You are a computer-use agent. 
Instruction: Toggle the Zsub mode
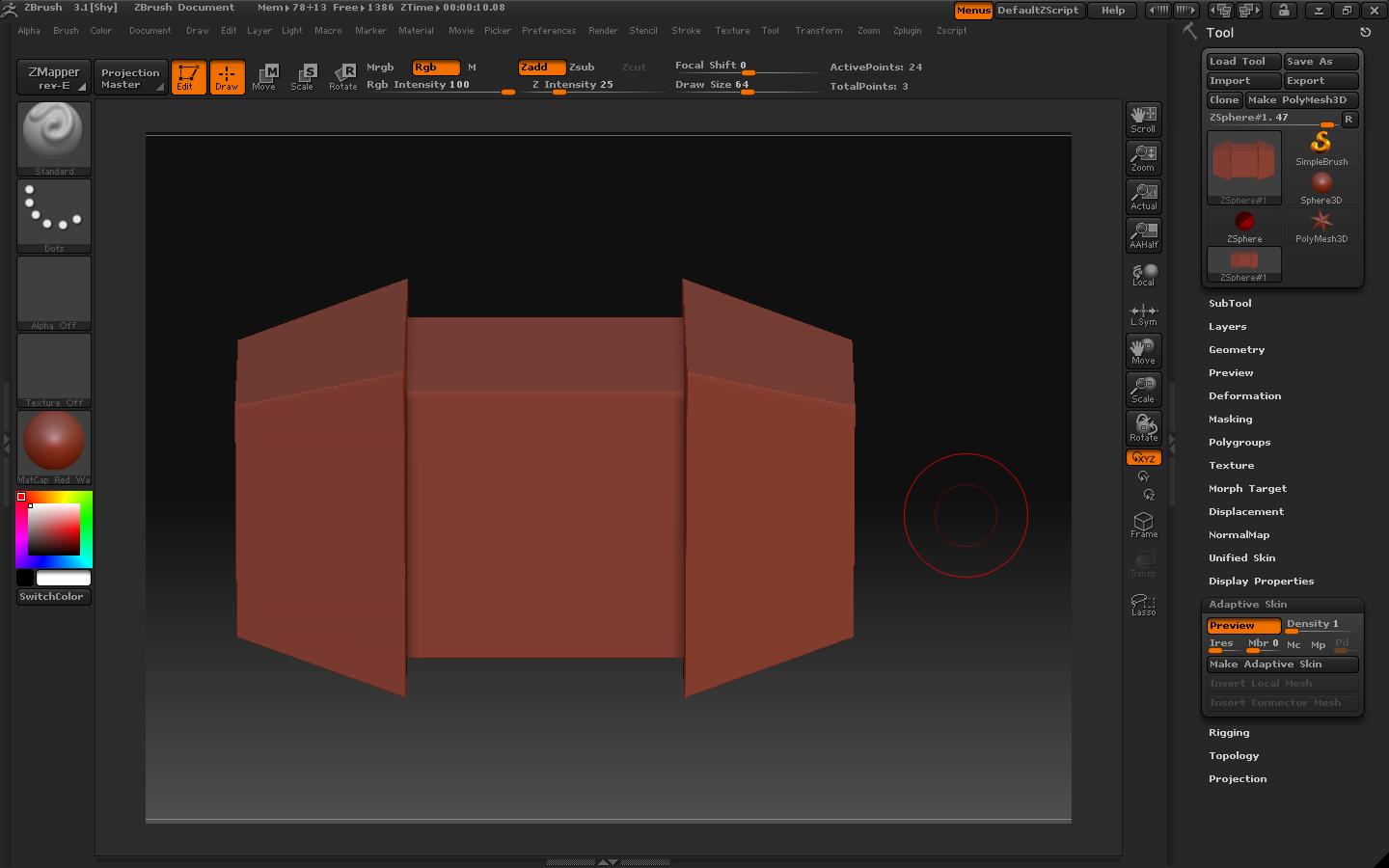click(582, 68)
